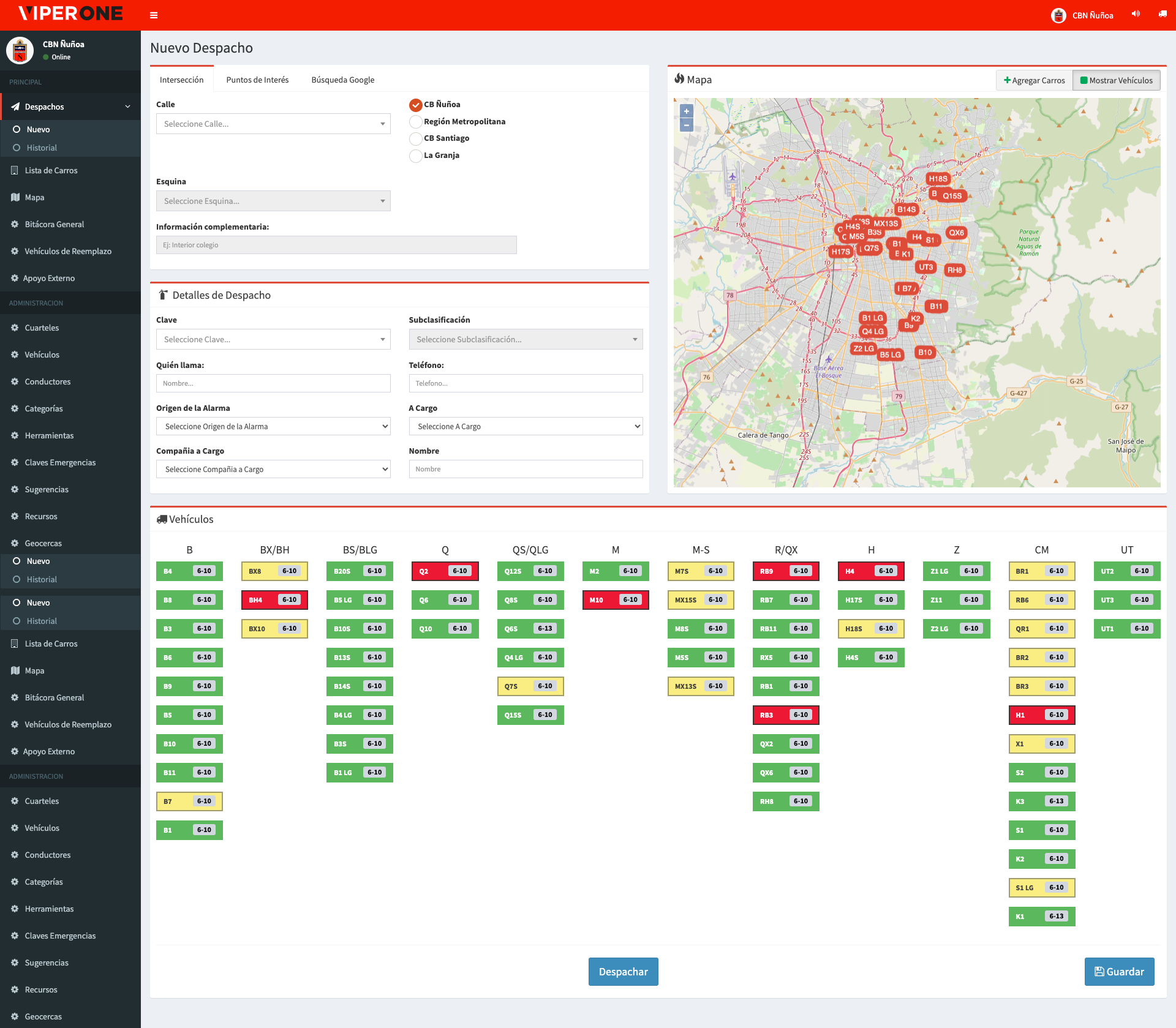Zoom out of the map with minus icon
The image size is (1176, 1028).
point(687,125)
